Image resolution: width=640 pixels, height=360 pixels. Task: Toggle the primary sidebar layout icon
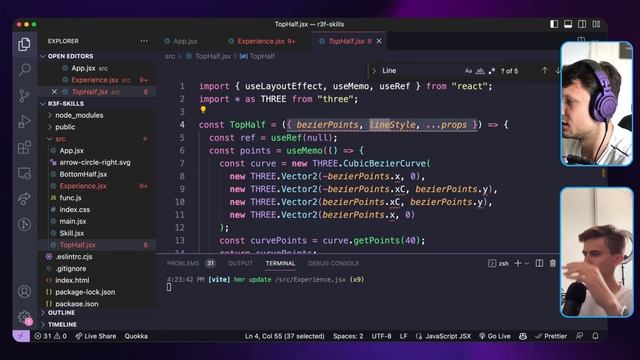[x=554, y=24]
